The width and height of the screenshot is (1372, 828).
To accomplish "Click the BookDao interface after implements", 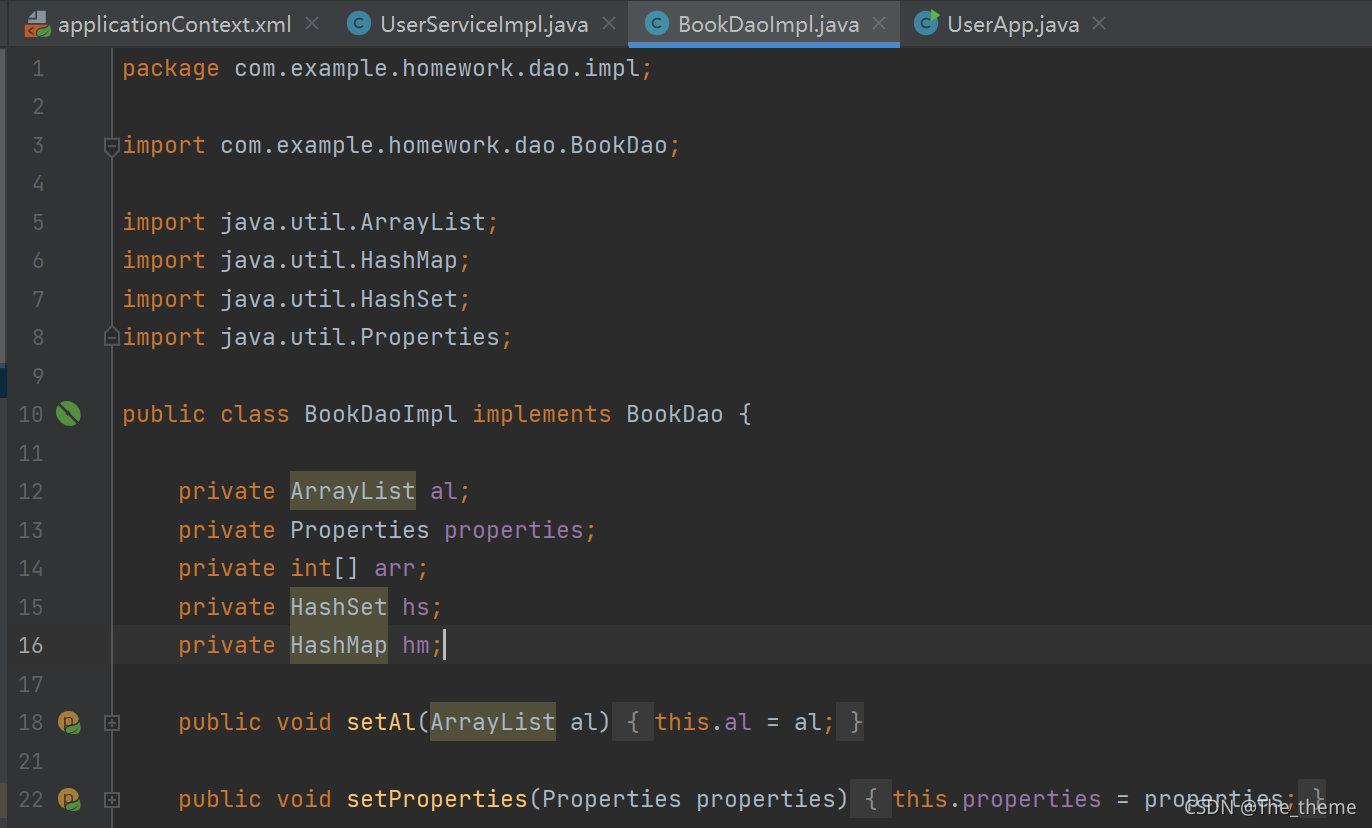I will click(675, 414).
